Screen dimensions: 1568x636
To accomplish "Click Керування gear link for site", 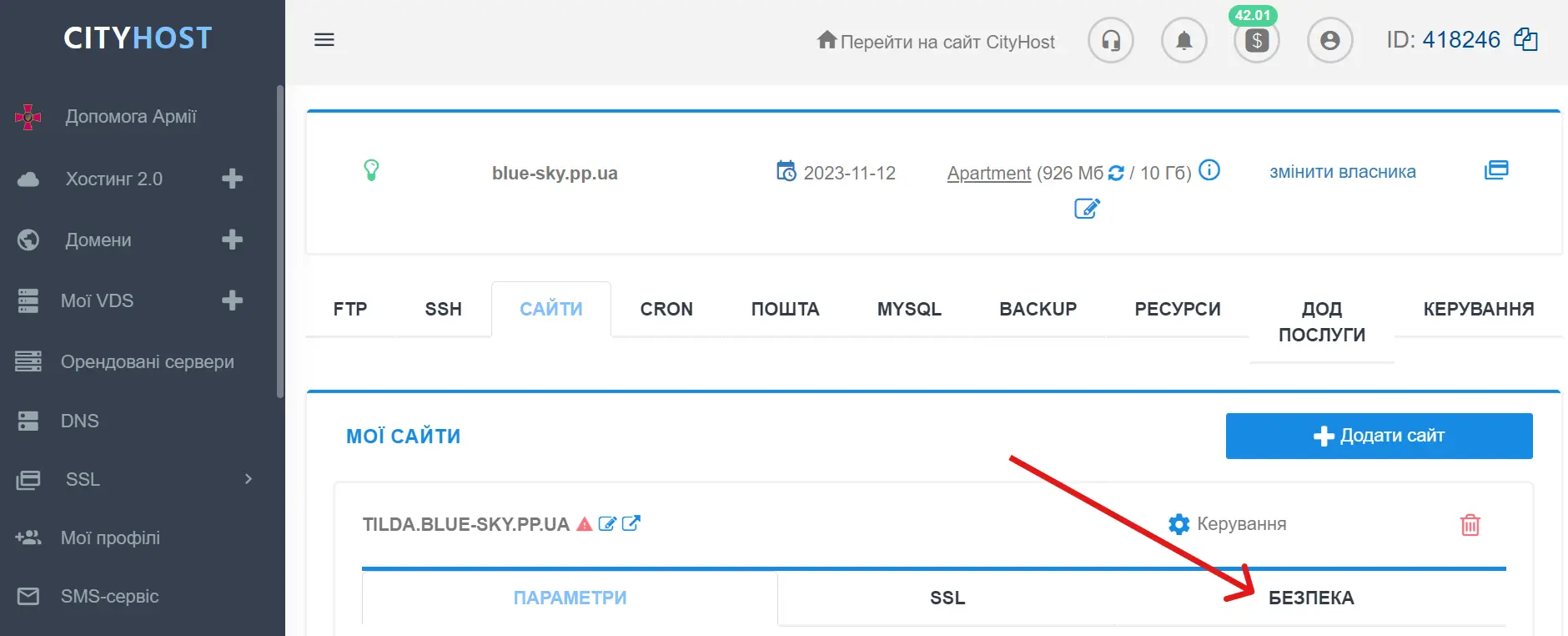I will point(1227,524).
